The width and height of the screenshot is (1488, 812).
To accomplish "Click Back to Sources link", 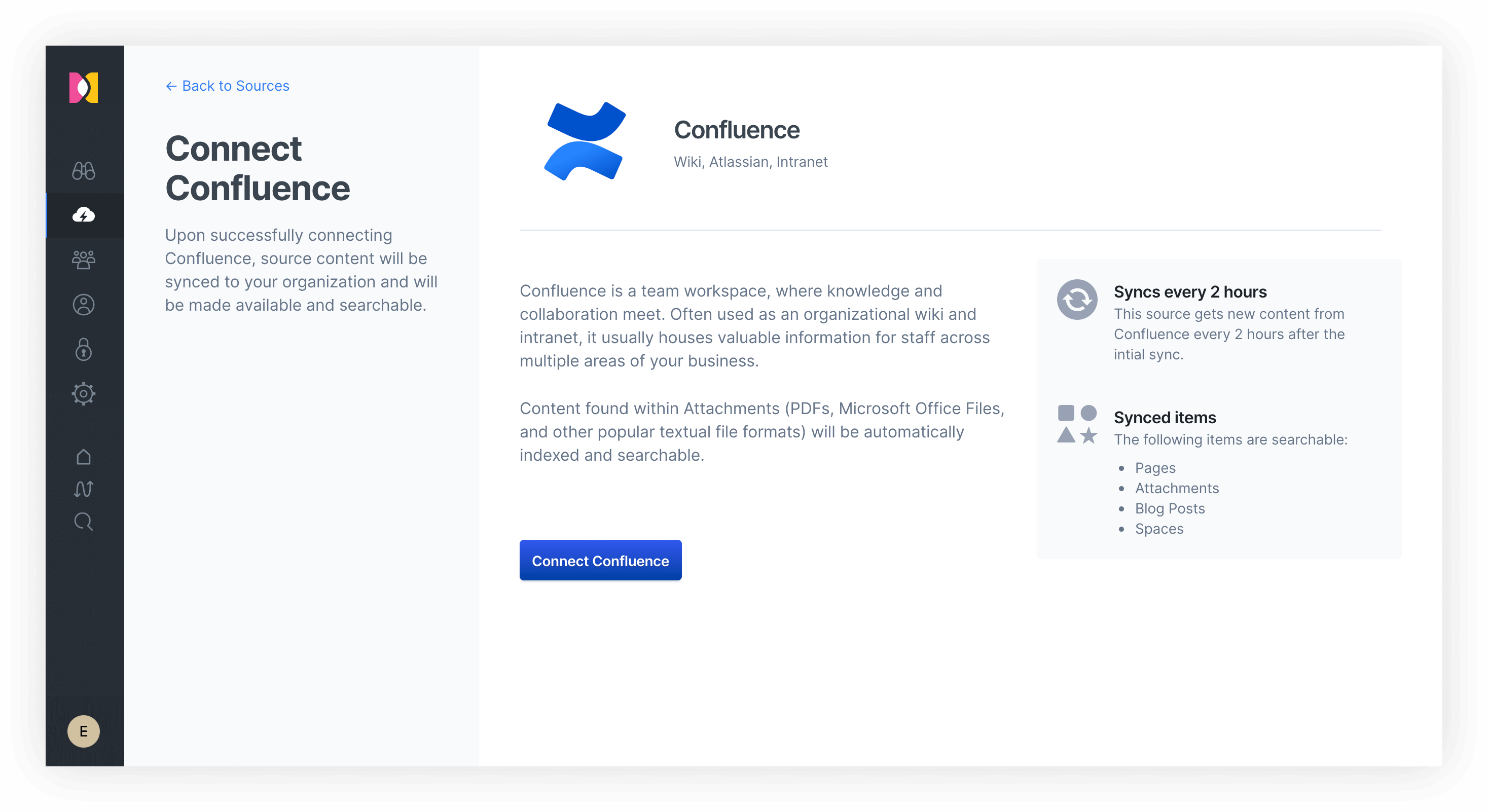I will tap(227, 86).
